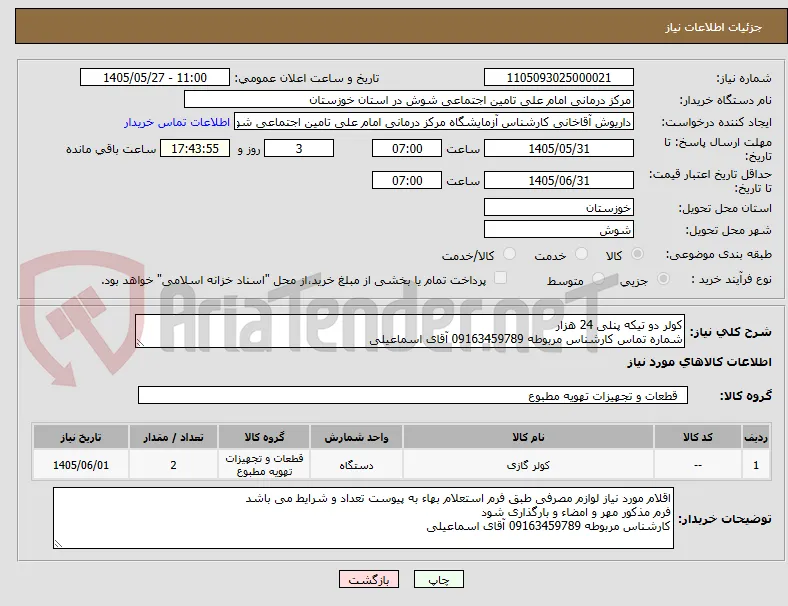The image size is (788, 606).
Task: Click the need date cell 1405/06/01
Action: tap(81, 465)
